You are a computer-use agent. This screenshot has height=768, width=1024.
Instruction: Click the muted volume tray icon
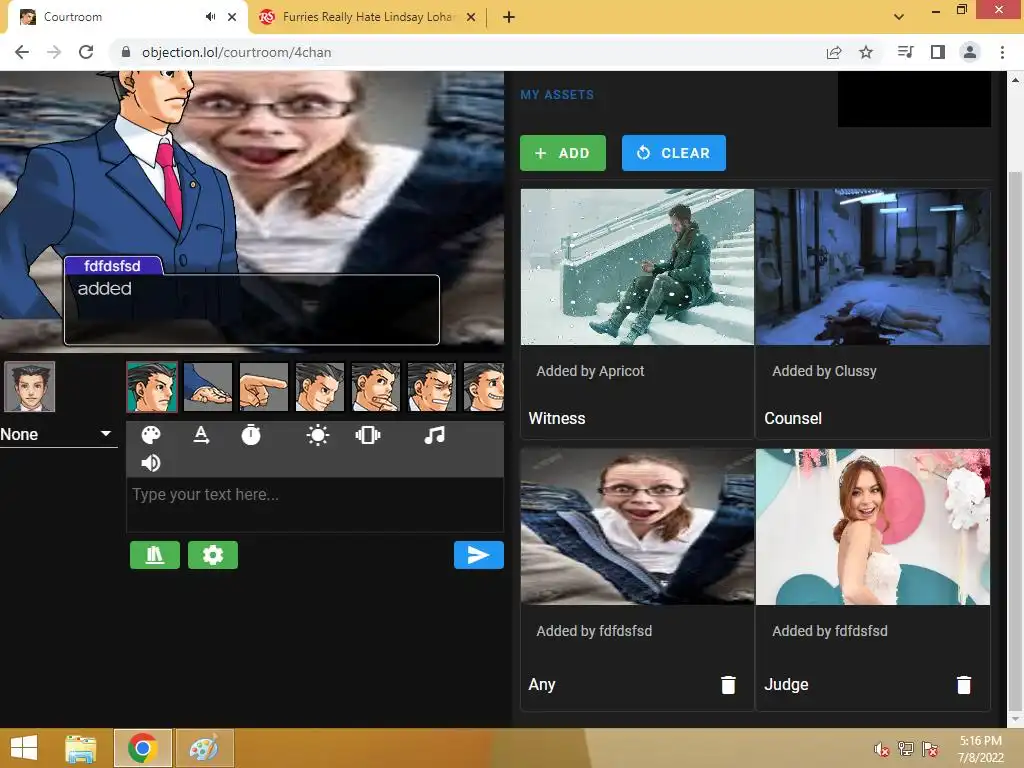point(882,749)
